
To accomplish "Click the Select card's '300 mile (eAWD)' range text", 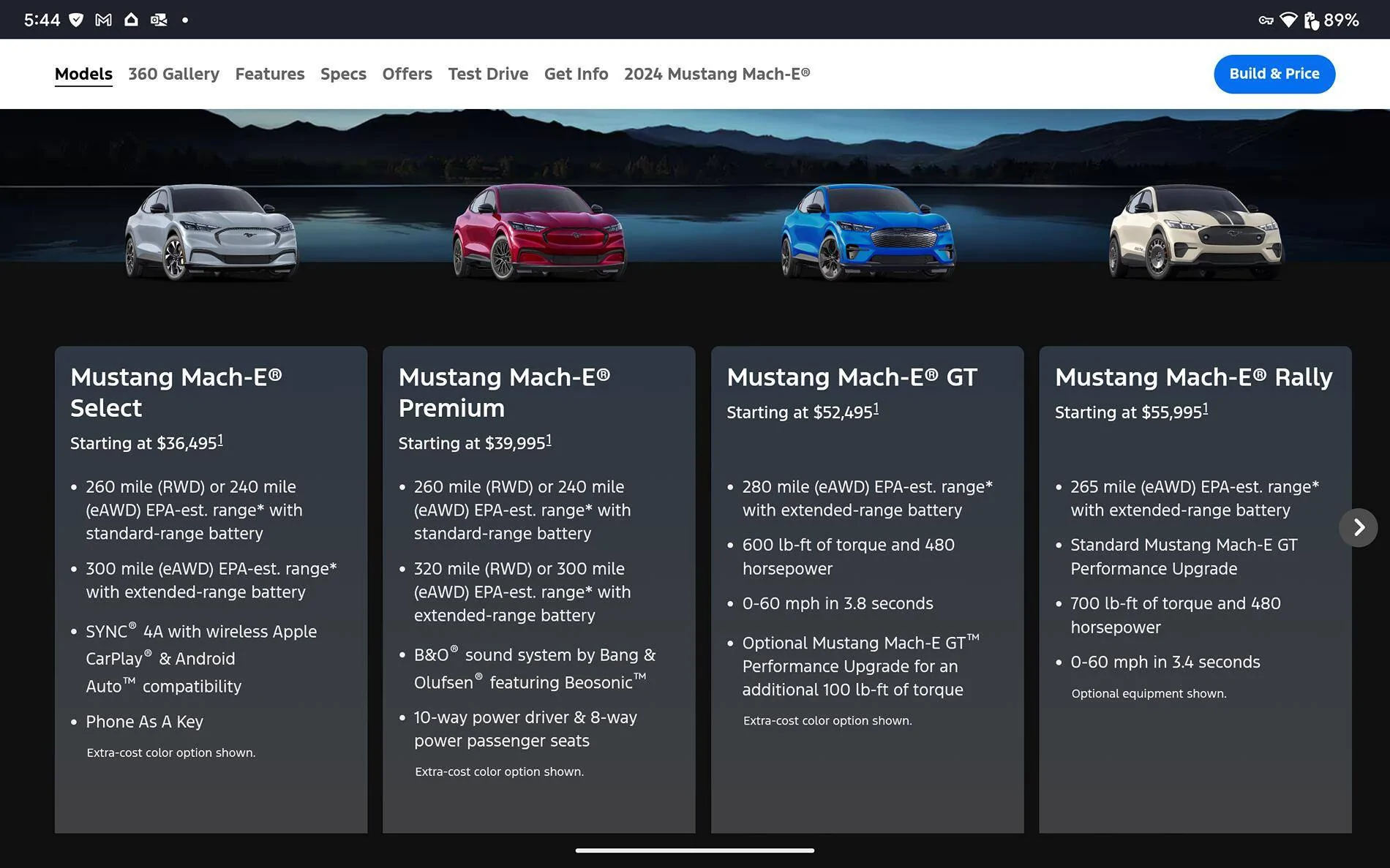I will (211, 580).
